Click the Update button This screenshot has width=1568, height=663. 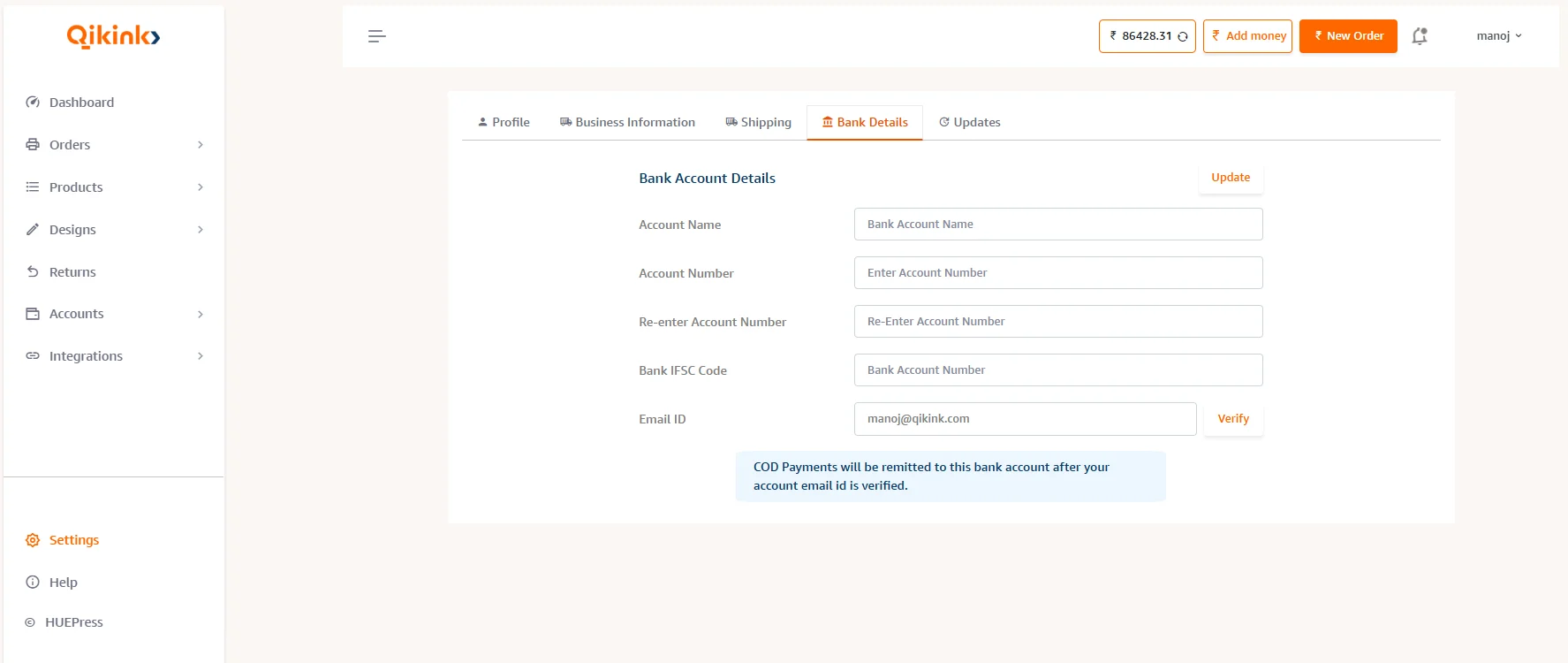pos(1231,178)
